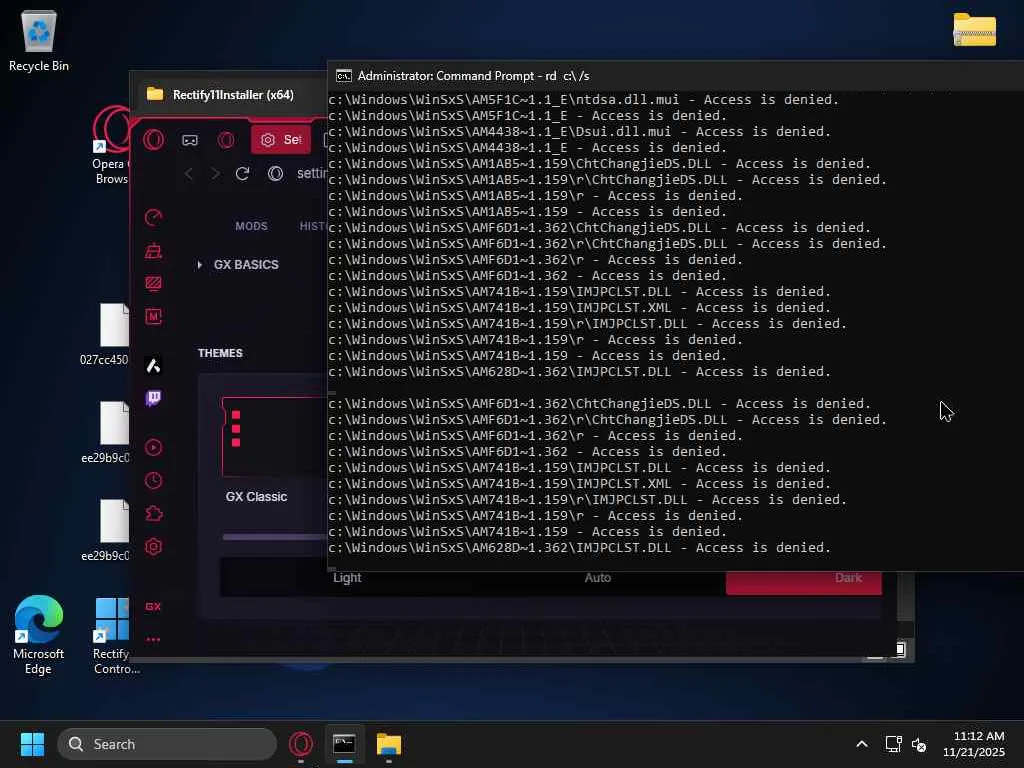This screenshot has height=768, width=1024.
Task: Click the taskbar Search box
Action: coord(167,744)
